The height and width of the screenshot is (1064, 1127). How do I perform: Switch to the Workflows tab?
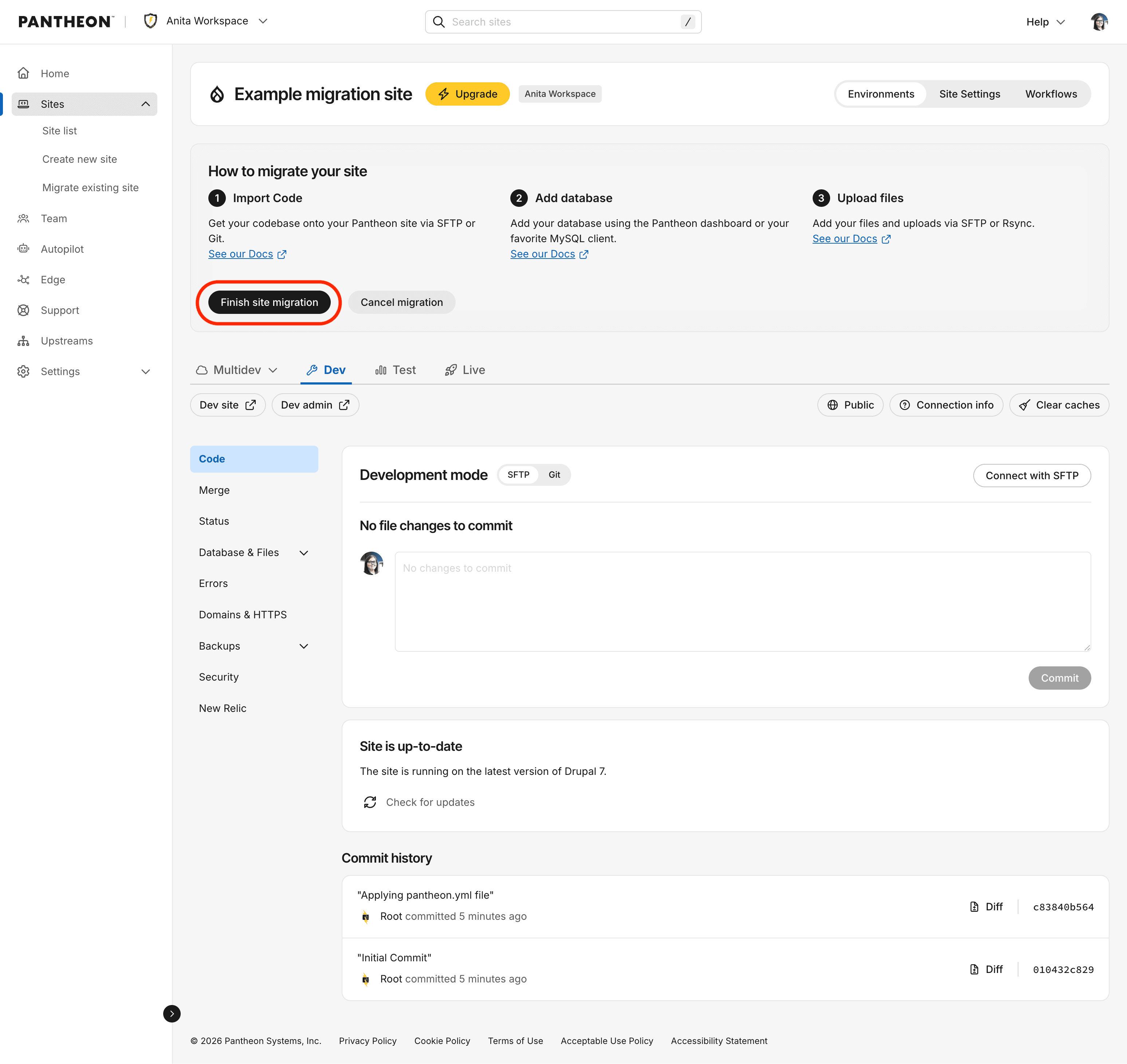point(1051,94)
